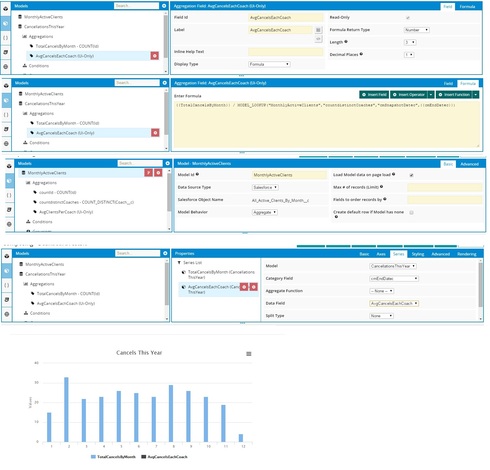Click the Fields to order records by input
490x470 pixels.
click(444, 200)
